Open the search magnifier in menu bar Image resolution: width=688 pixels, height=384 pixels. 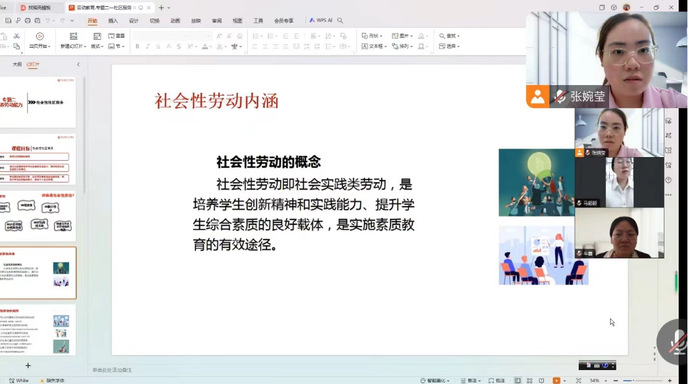coord(340,20)
